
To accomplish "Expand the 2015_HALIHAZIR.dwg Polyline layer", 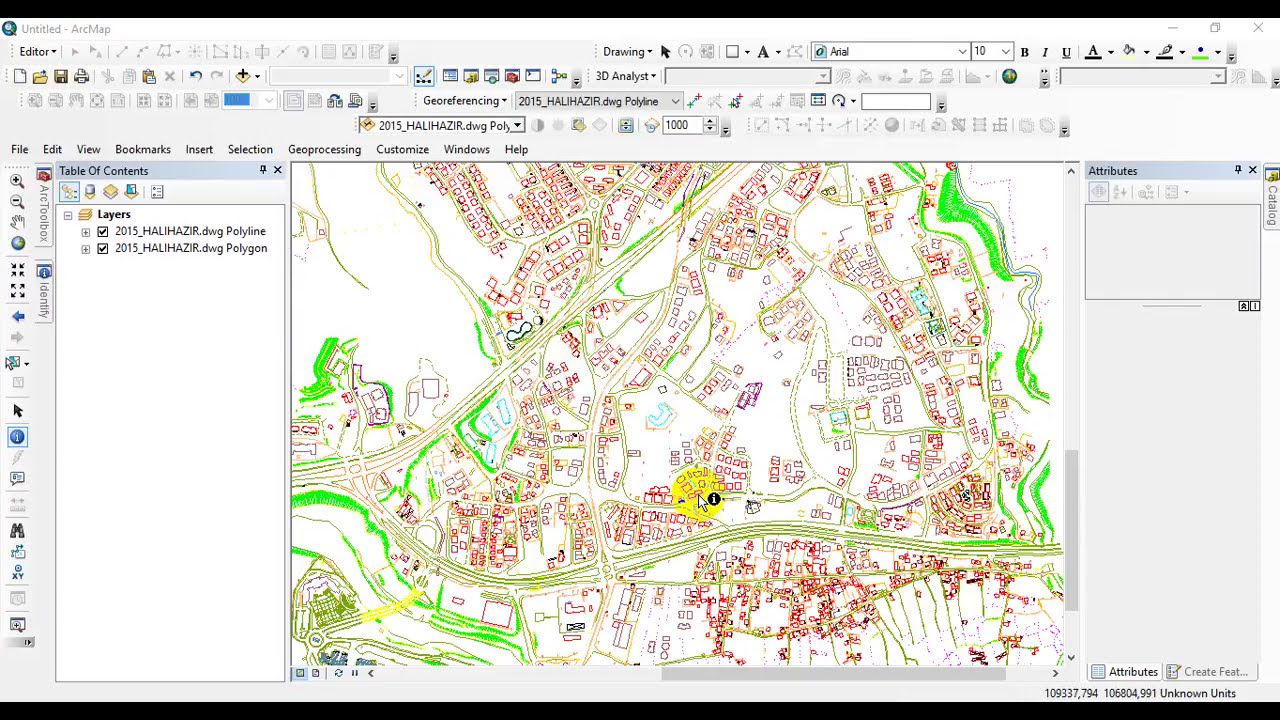I will click(85, 232).
